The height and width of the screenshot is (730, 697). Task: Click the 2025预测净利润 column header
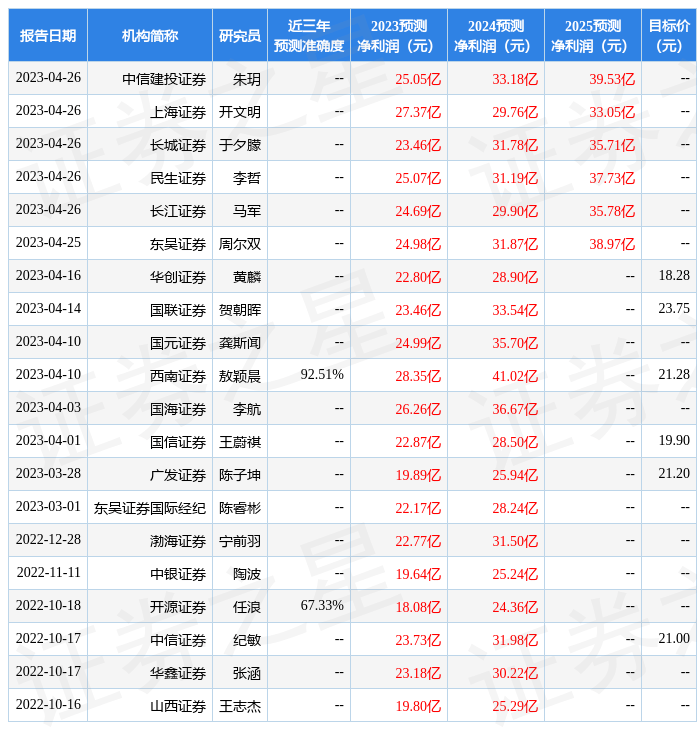coord(593,35)
